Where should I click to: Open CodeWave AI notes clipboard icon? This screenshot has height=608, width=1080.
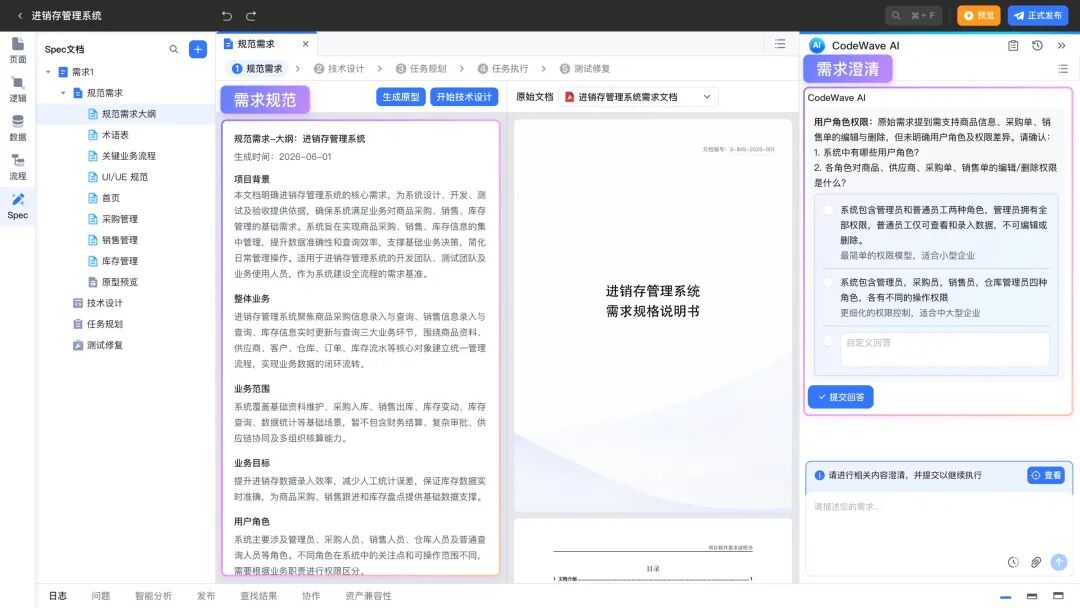1012,45
